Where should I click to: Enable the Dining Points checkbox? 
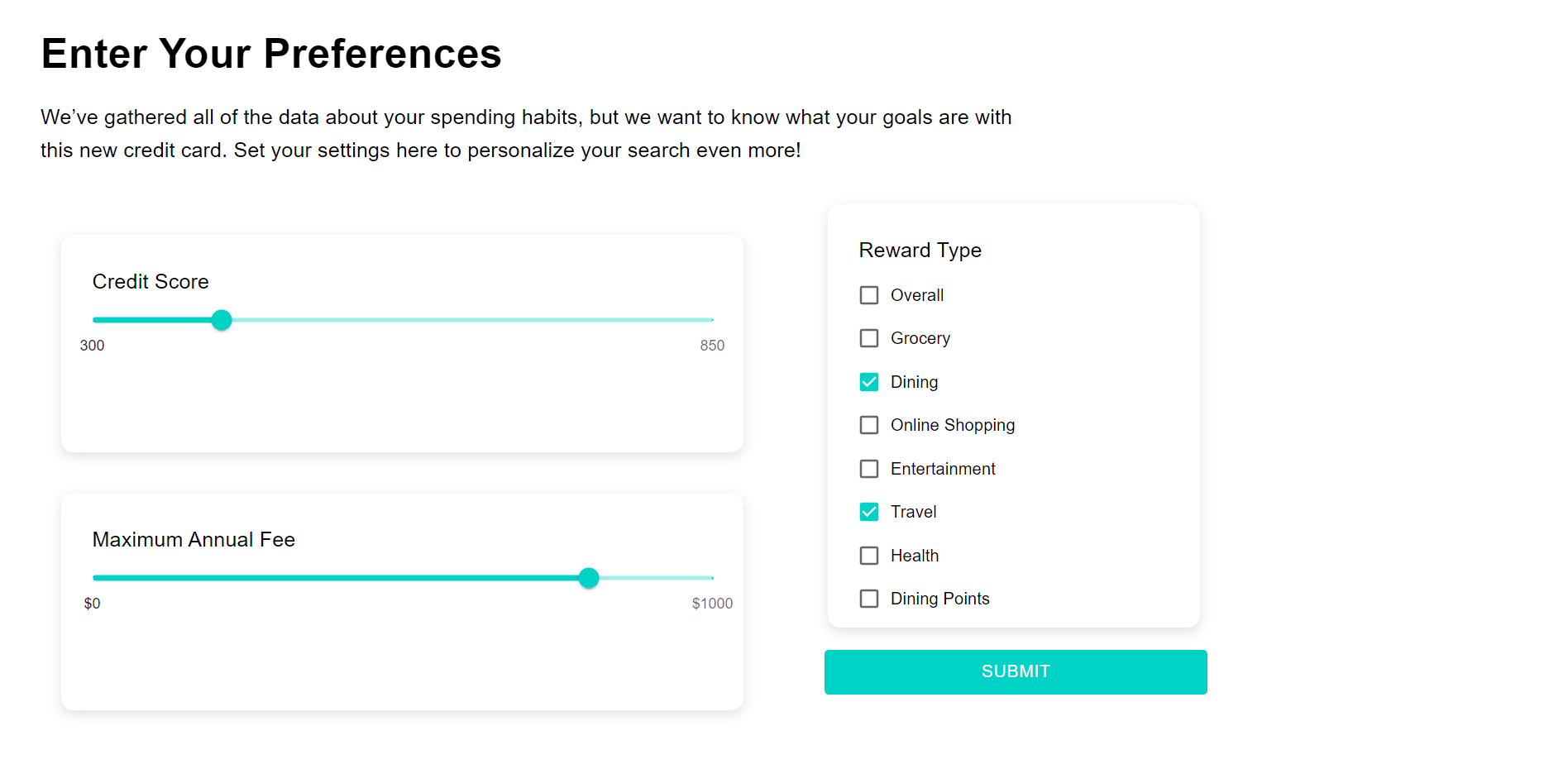point(868,599)
